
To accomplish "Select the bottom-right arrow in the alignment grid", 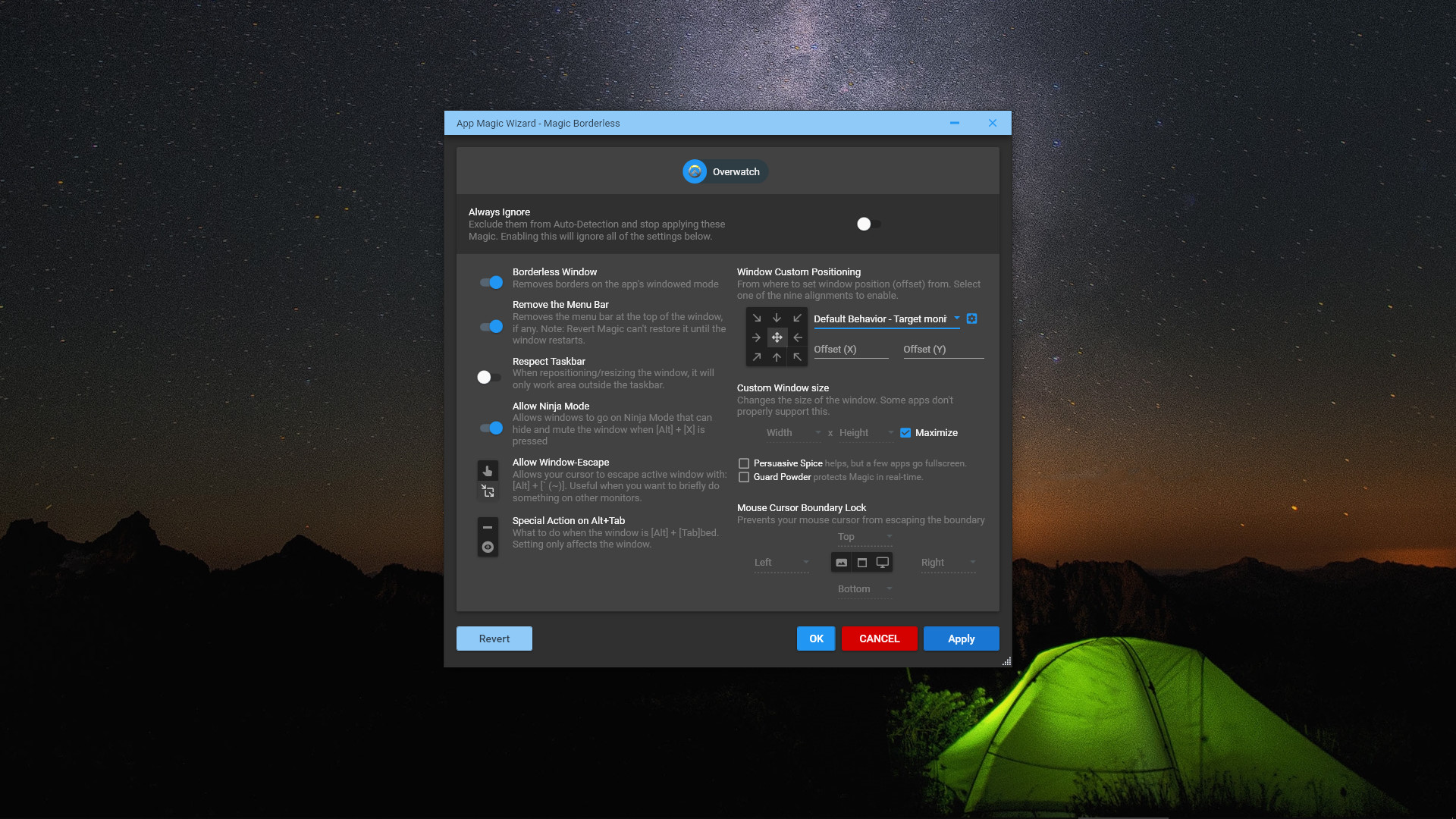I will [x=798, y=356].
